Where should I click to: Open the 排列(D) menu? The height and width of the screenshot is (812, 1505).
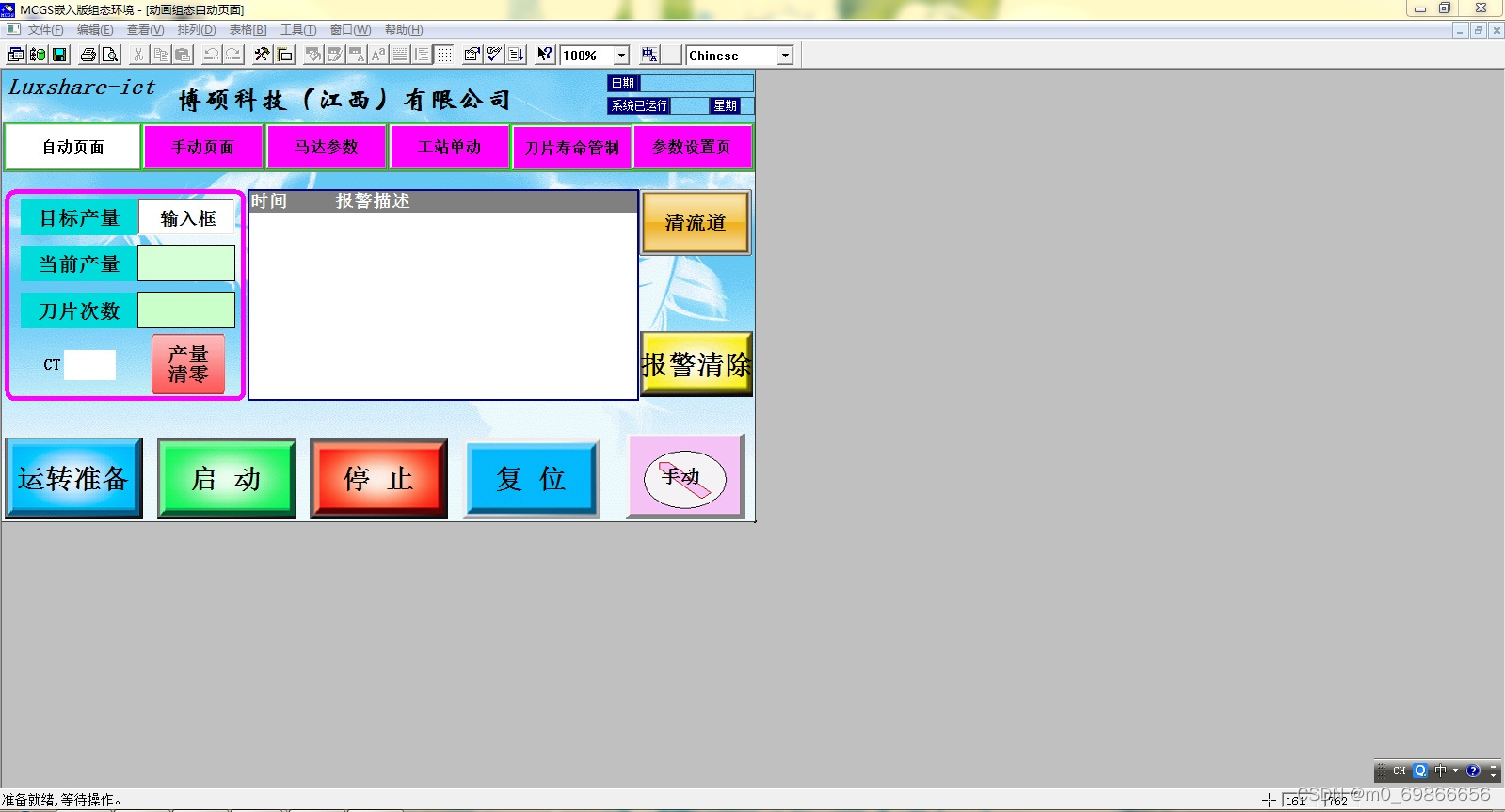click(x=197, y=30)
